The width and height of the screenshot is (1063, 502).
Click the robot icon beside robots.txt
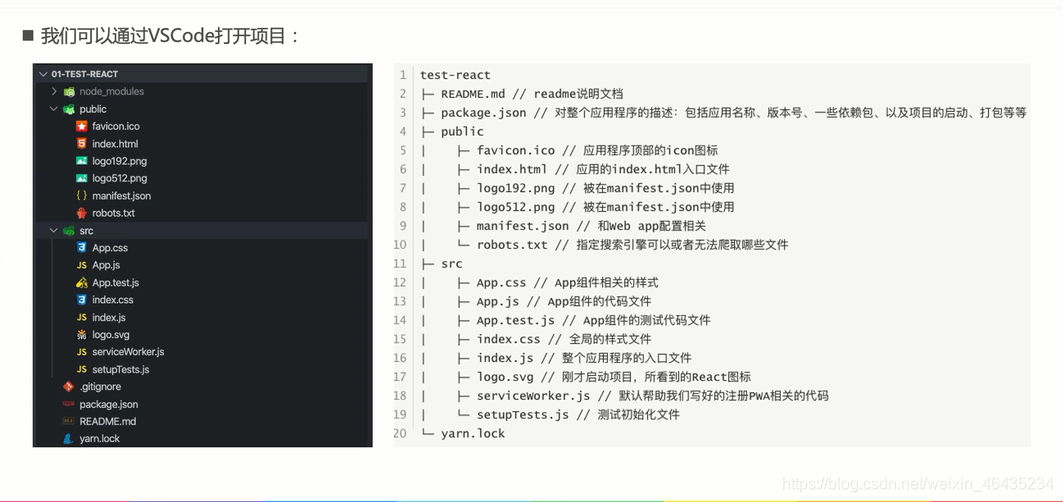[81, 213]
